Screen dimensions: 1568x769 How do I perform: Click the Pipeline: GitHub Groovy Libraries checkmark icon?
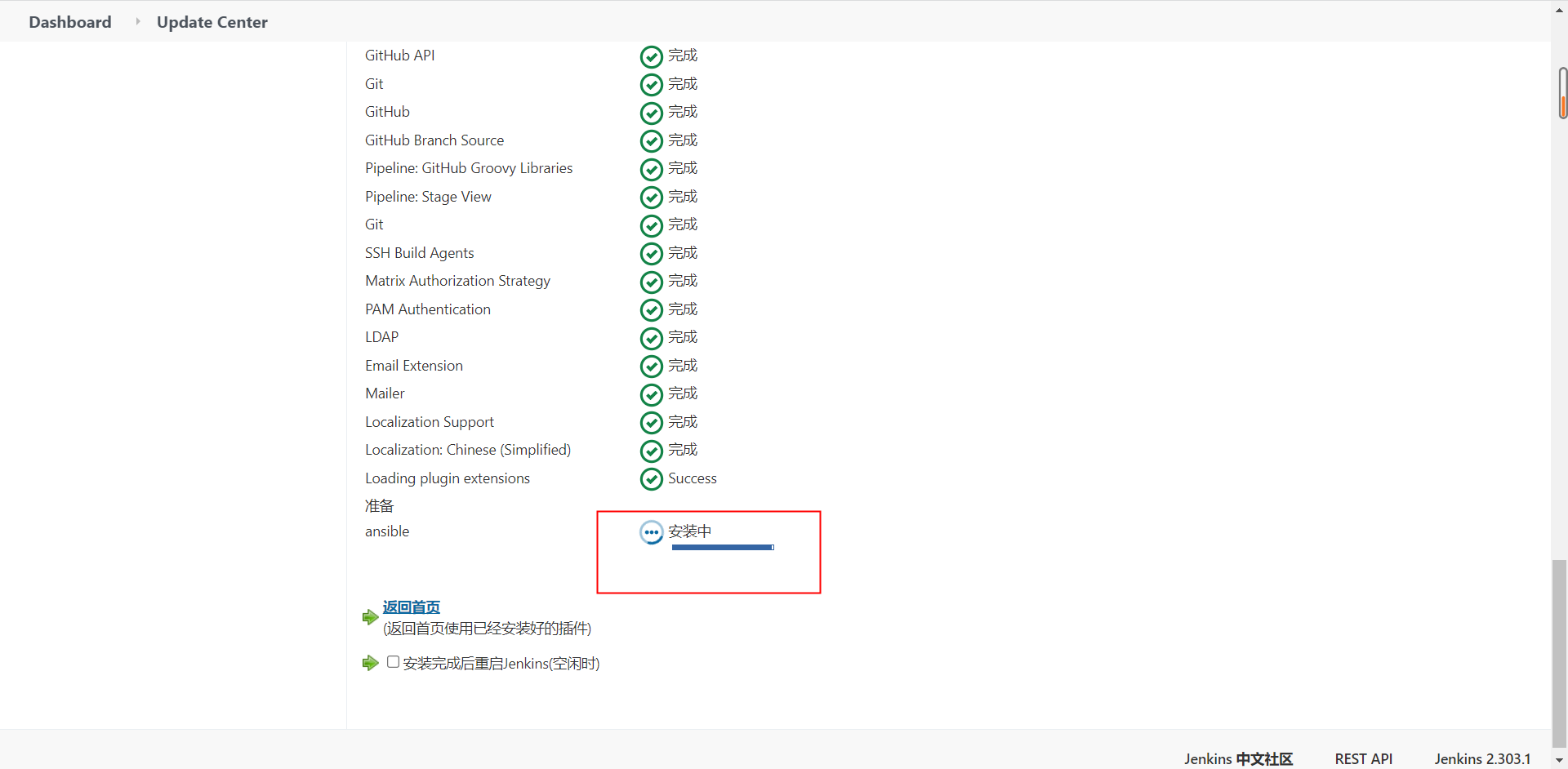[x=651, y=169]
